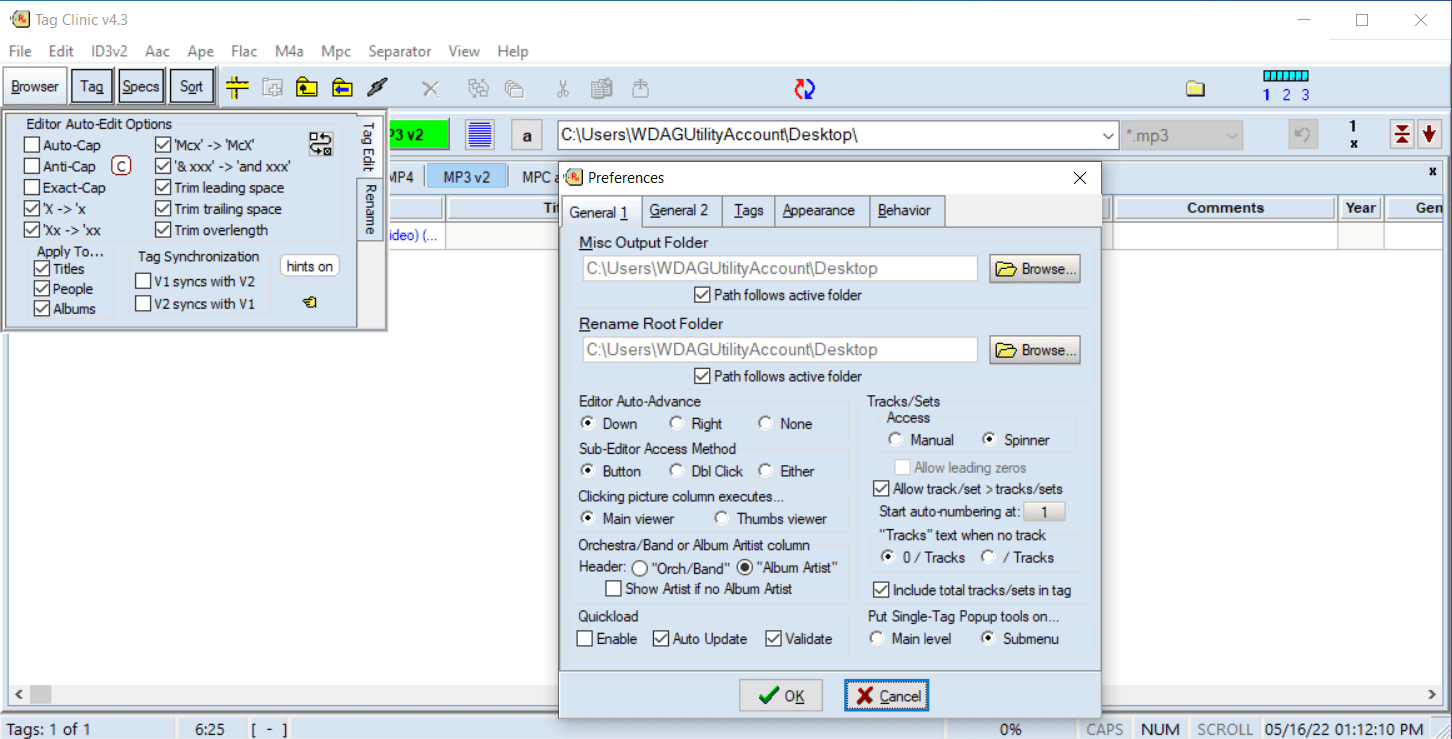Click the 'a' lowercase button beside path

click(527, 134)
